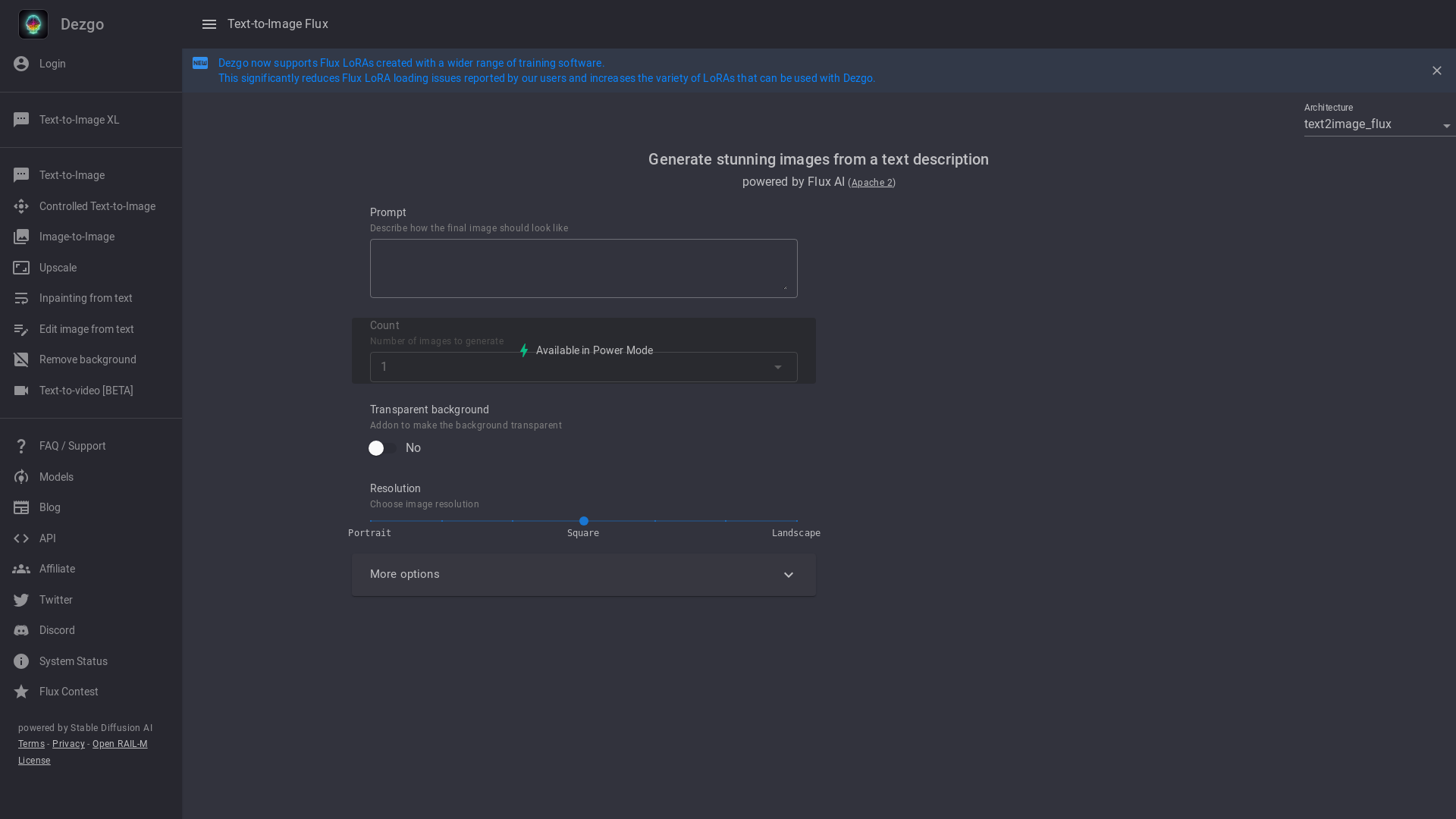Click the Image-to-Image icon
Viewport: 1456px width, 819px height.
pyautogui.click(x=21, y=237)
